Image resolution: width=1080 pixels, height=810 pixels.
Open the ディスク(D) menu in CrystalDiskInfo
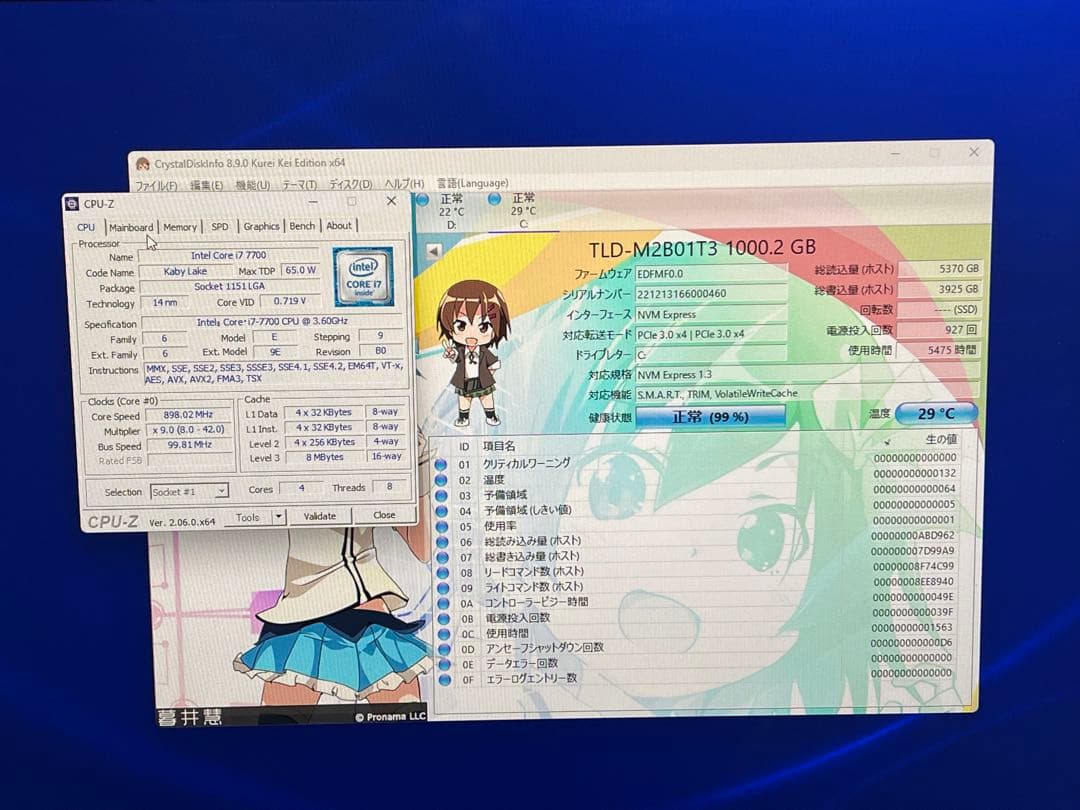351,184
